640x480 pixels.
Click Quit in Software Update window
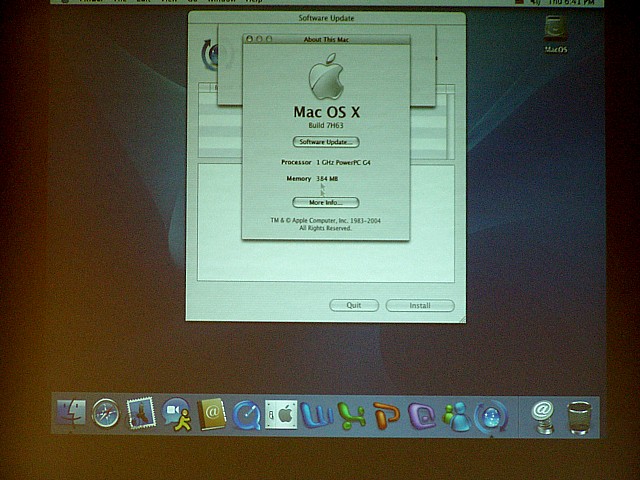pos(354,305)
